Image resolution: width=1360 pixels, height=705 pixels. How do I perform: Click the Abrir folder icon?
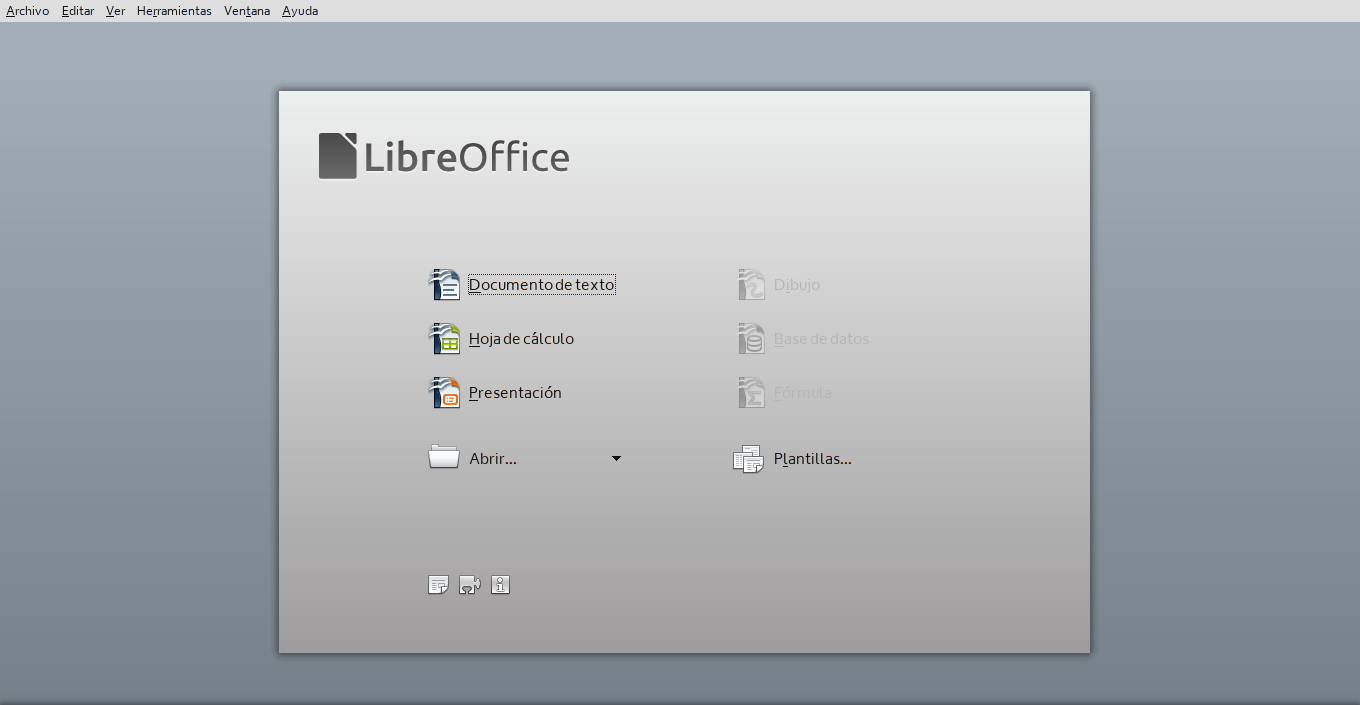pyautogui.click(x=444, y=458)
